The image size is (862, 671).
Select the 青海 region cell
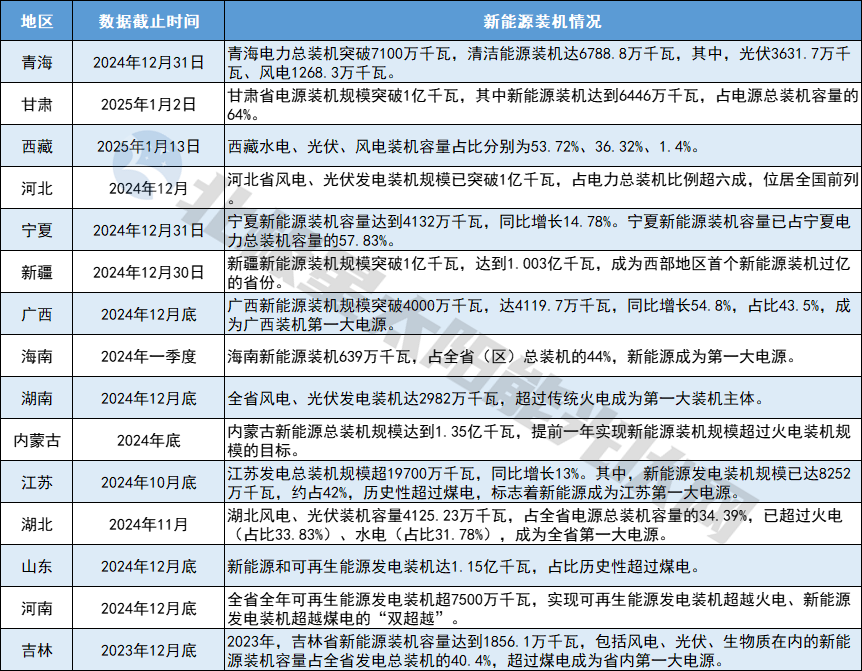(37, 62)
